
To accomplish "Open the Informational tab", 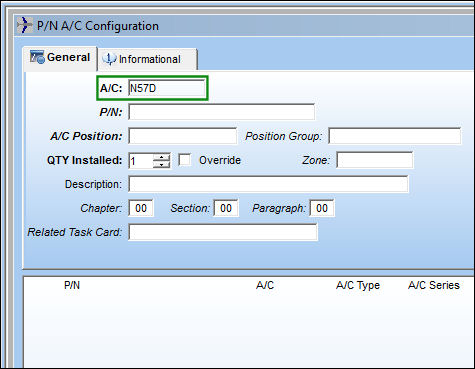I will (148, 59).
